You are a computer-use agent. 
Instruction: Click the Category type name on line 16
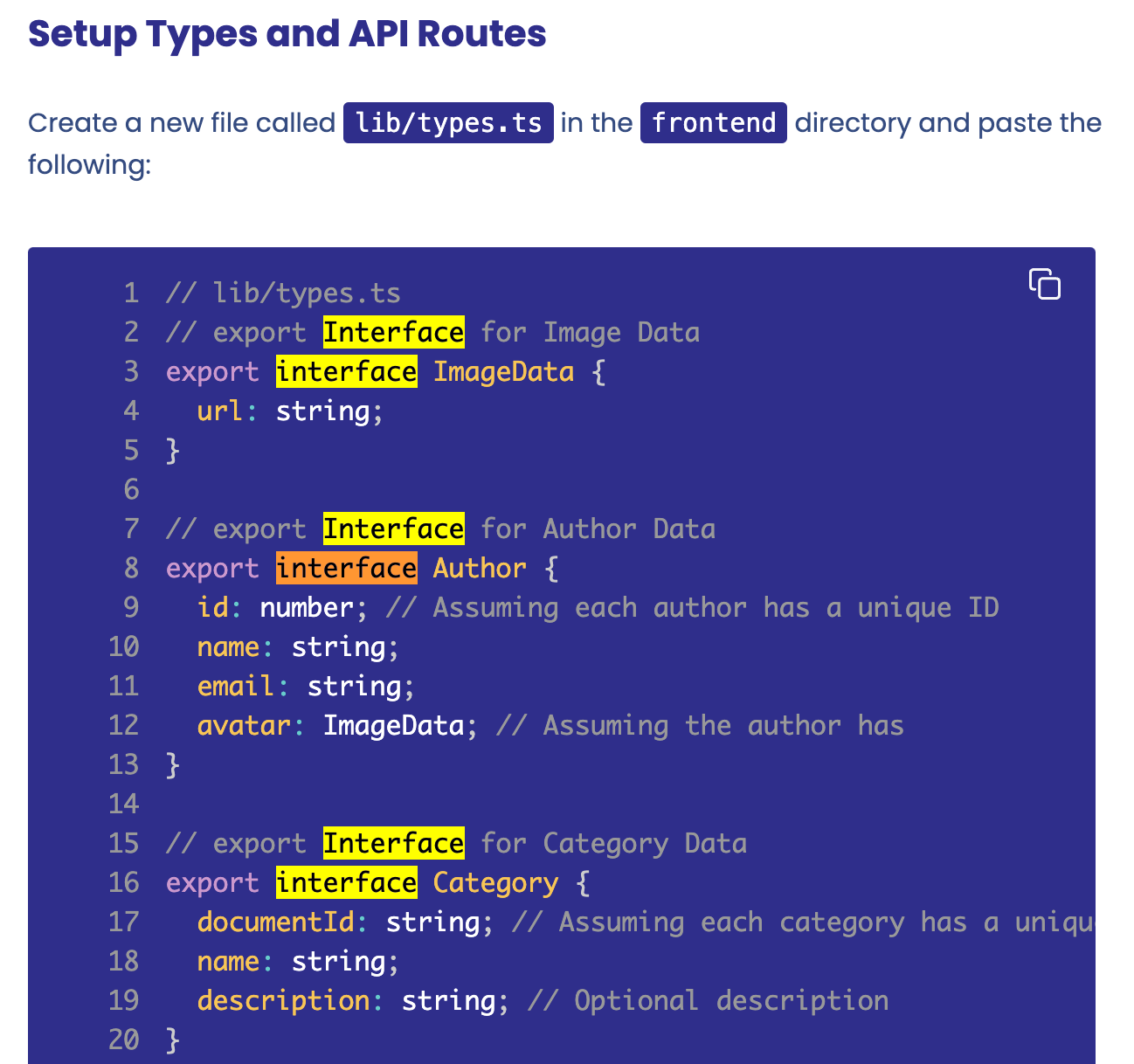click(x=496, y=882)
